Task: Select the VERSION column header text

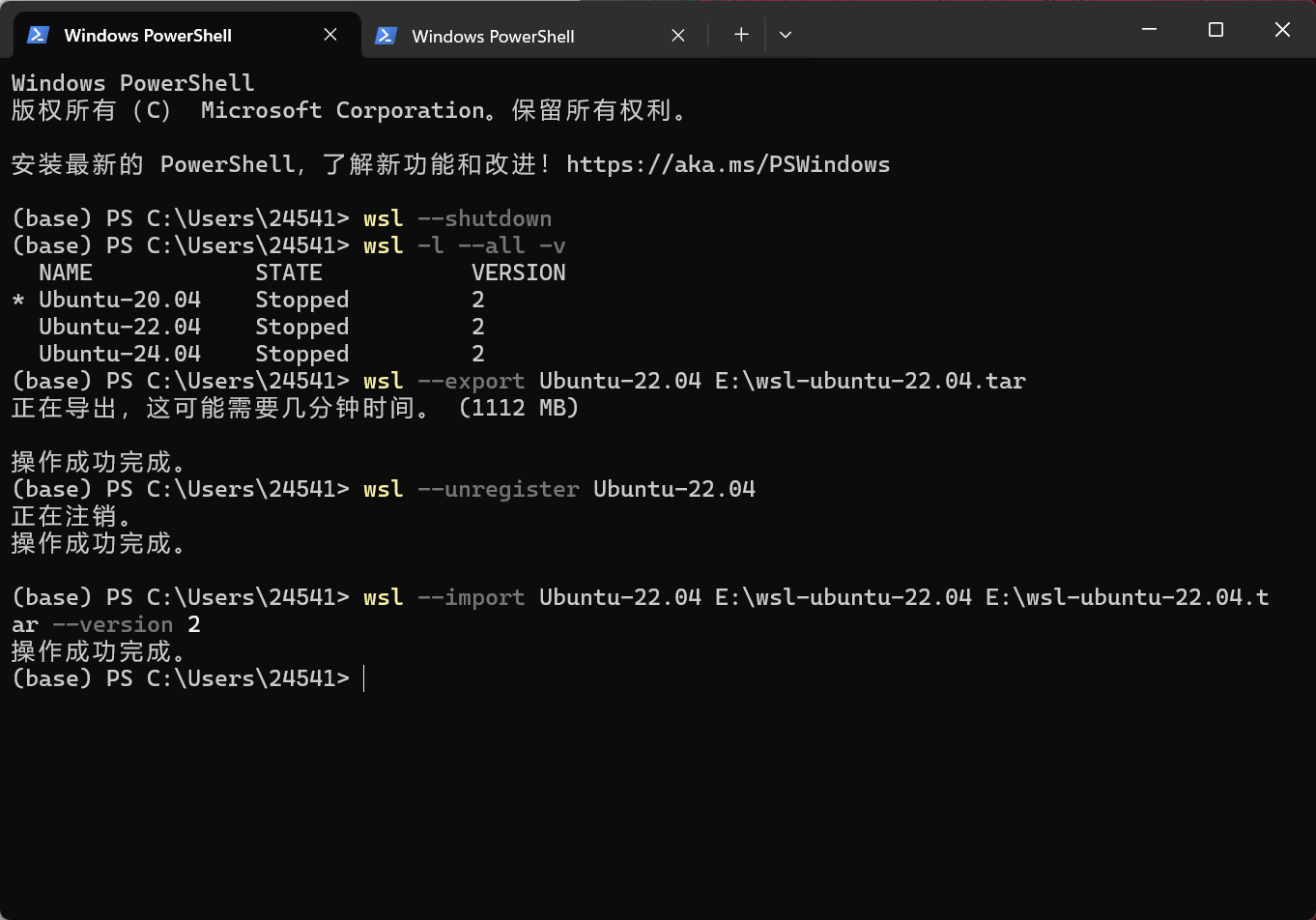Action: tap(519, 273)
